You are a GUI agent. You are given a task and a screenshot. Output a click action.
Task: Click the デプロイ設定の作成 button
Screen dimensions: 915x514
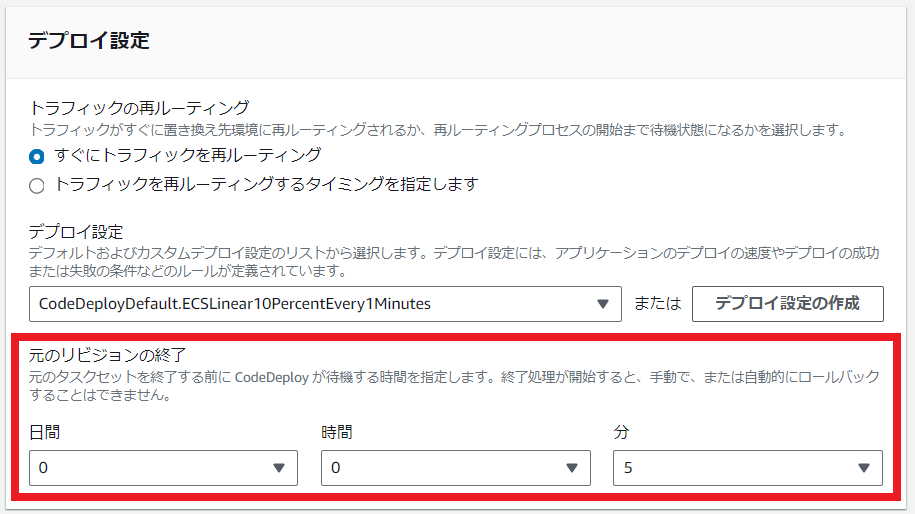click(788, 304)
